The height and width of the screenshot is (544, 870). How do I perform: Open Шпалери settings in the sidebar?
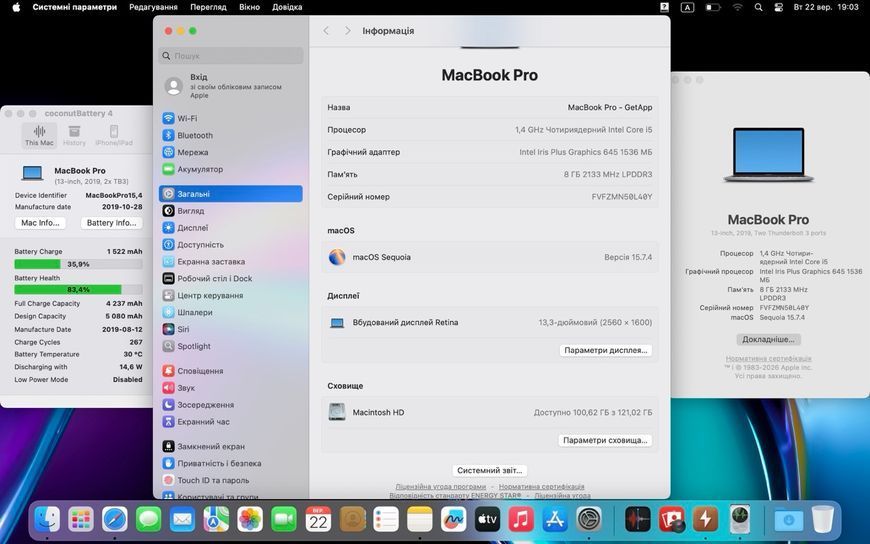click(x=230, y=313)
